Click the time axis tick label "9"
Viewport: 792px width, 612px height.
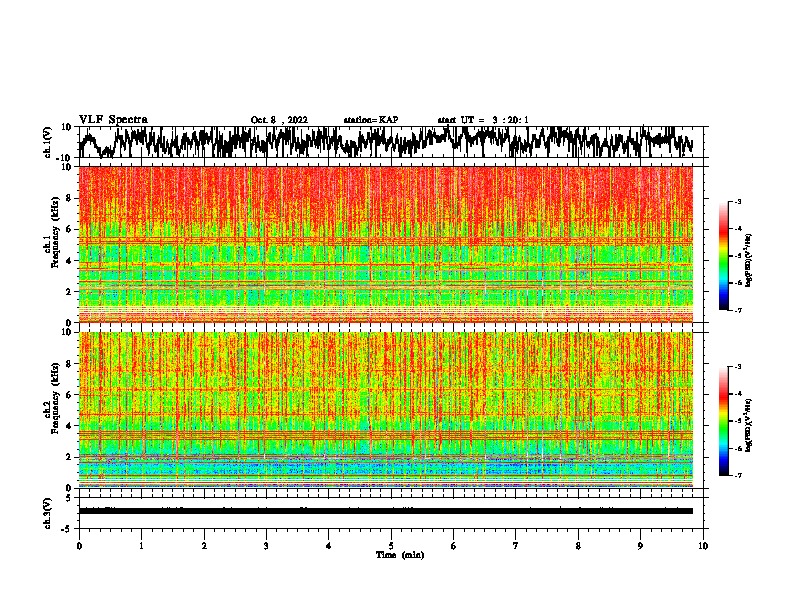[640, 546]
